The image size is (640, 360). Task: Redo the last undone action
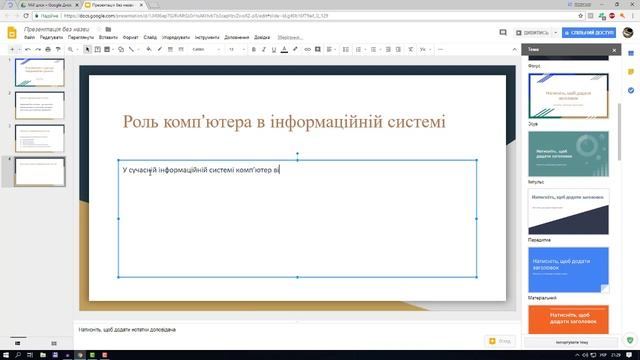[x=38, y=49]
